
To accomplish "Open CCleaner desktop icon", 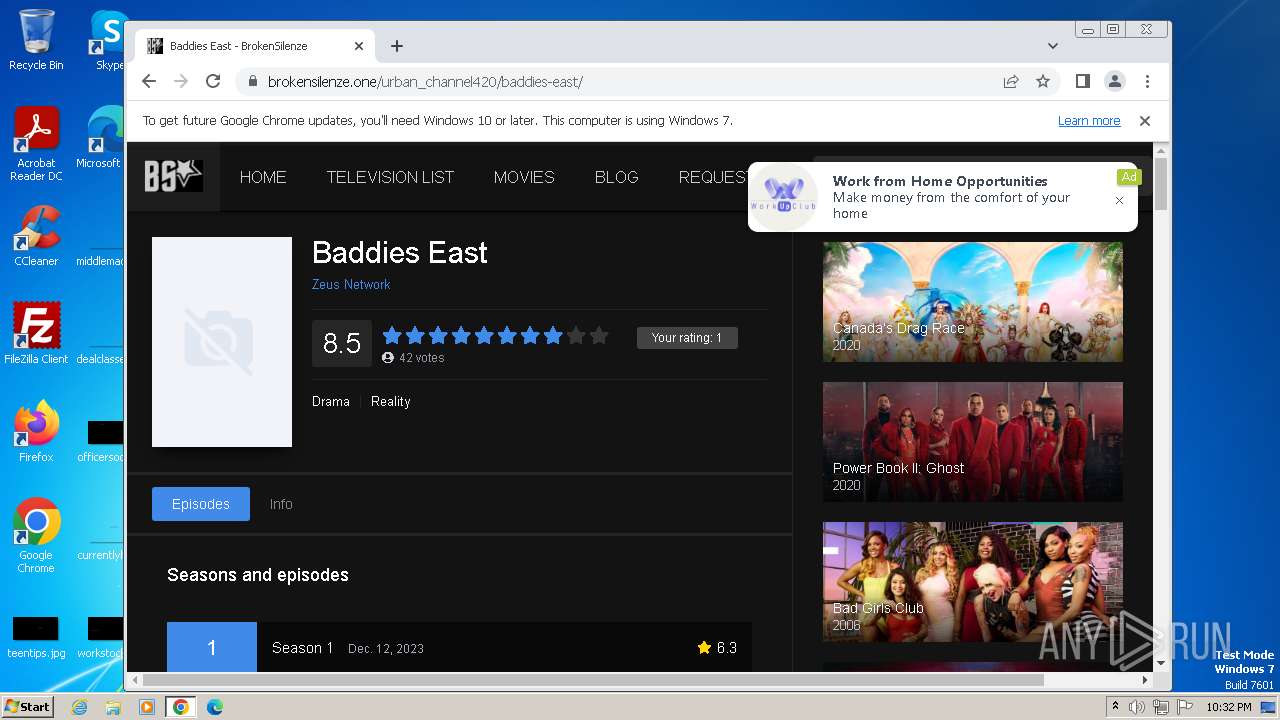I will [x=36, y=236].
